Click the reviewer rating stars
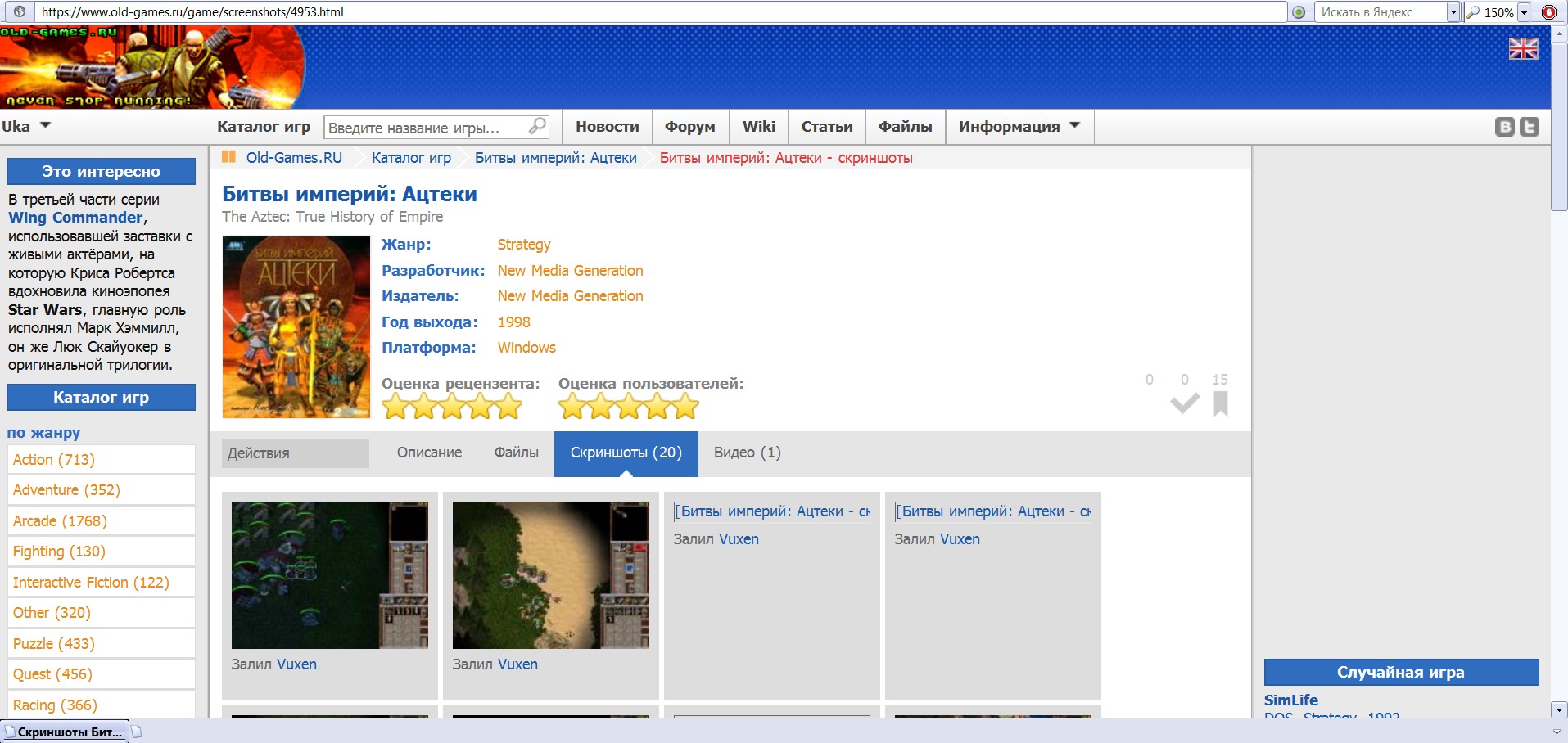 pyautogui.click(x=452, y=406)
